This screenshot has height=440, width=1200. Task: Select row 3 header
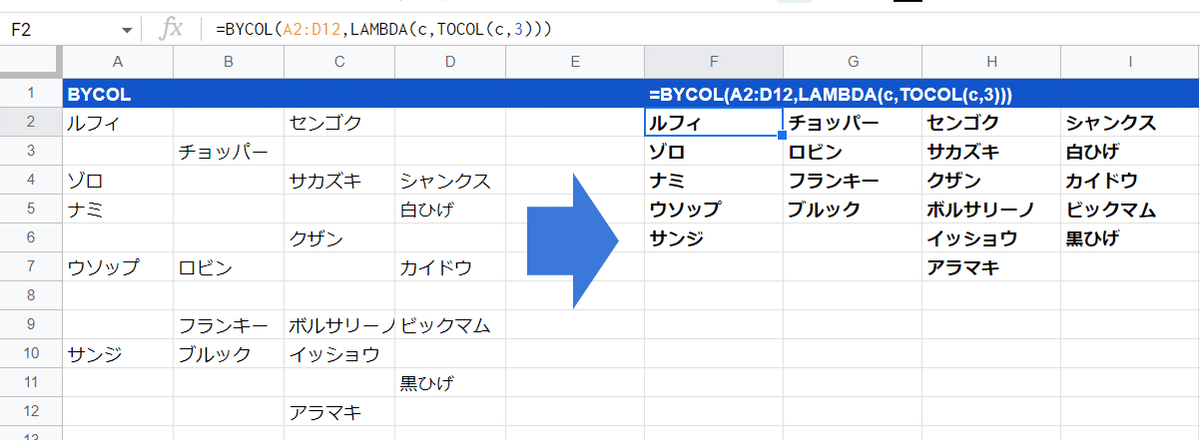click(31, 153)
